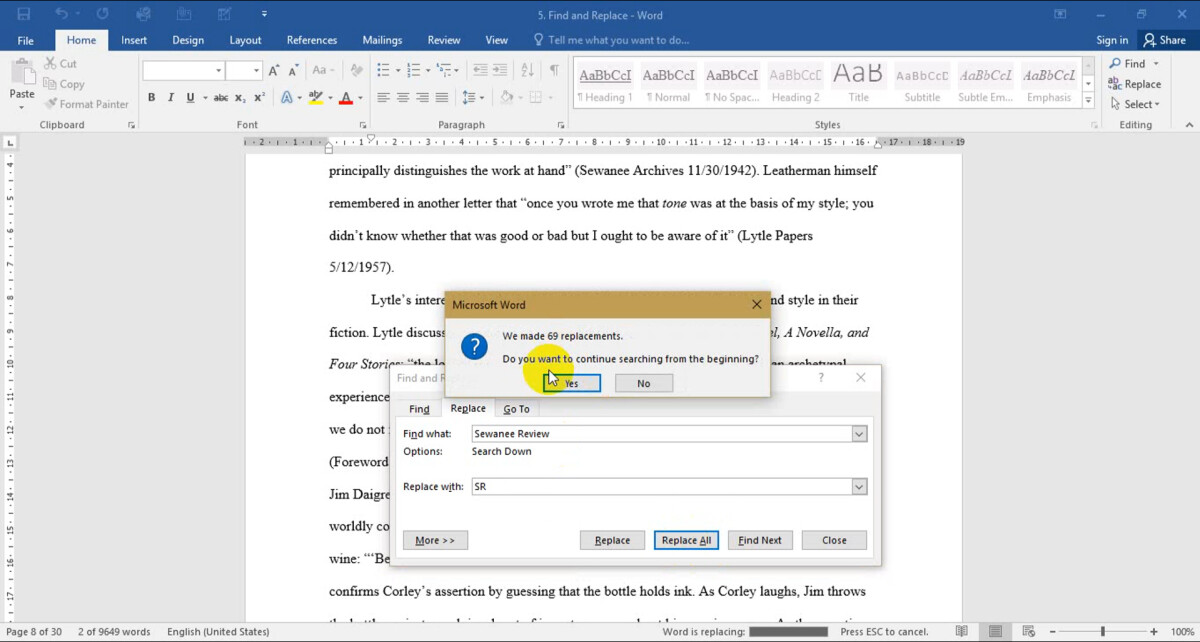Click the zoom slider handle

1103,632
